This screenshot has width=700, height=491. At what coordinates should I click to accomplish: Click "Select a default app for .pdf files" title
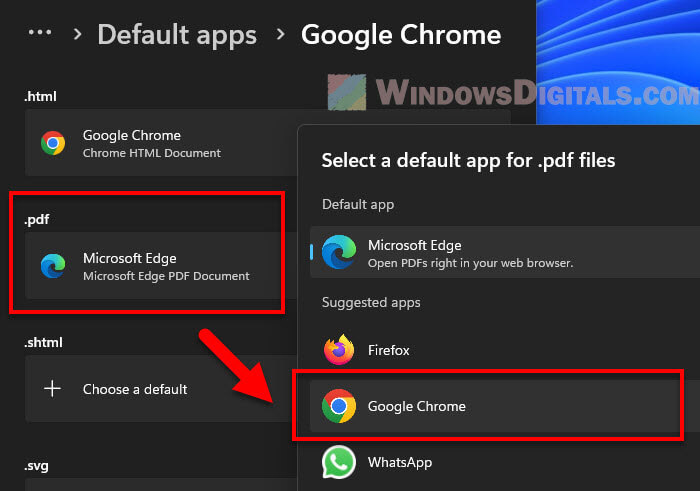coord(468,160)
